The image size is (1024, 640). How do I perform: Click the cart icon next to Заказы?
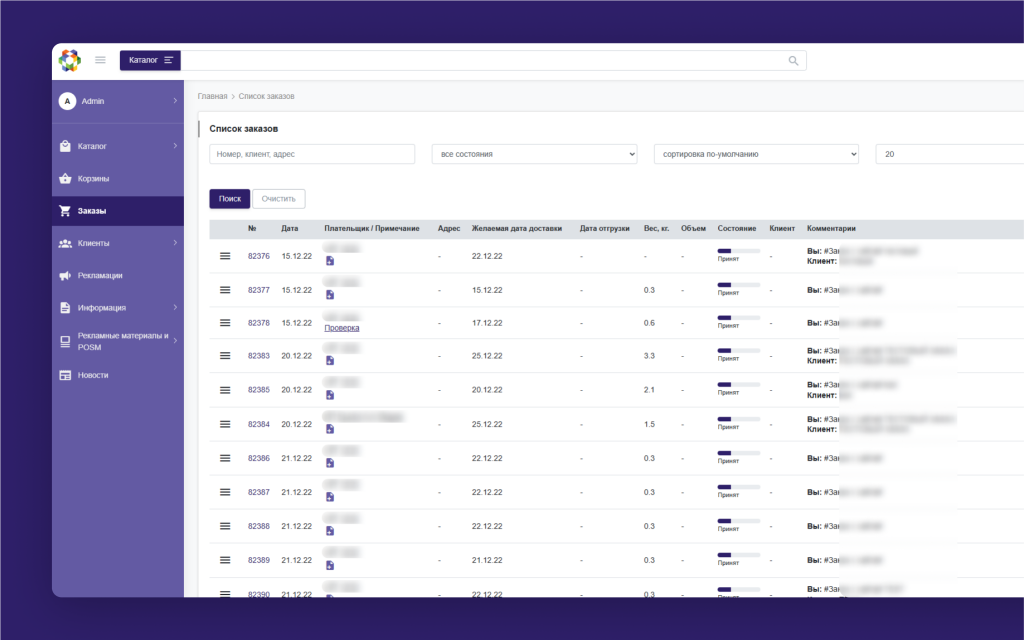point(65,211)
